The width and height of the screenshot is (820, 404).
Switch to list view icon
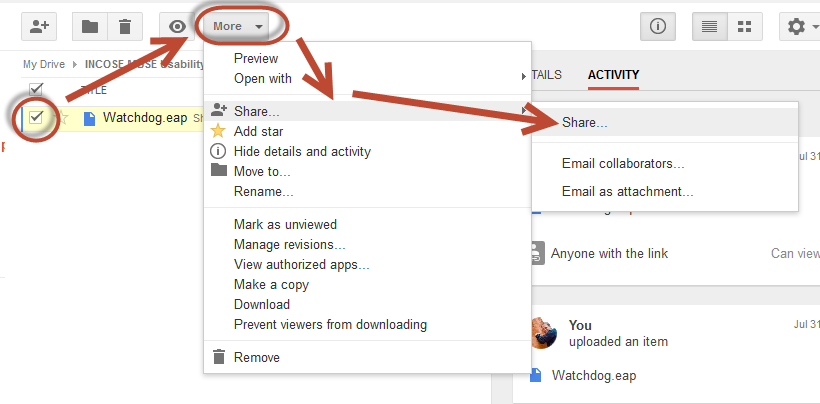(x=710, y=26)
